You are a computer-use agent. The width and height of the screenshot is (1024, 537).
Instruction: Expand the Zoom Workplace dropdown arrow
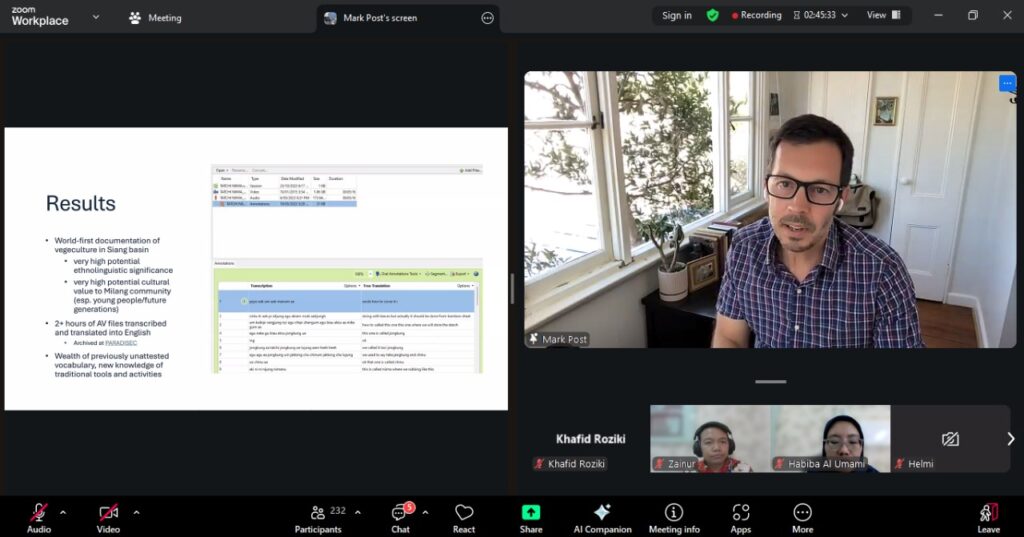[96, 17]
